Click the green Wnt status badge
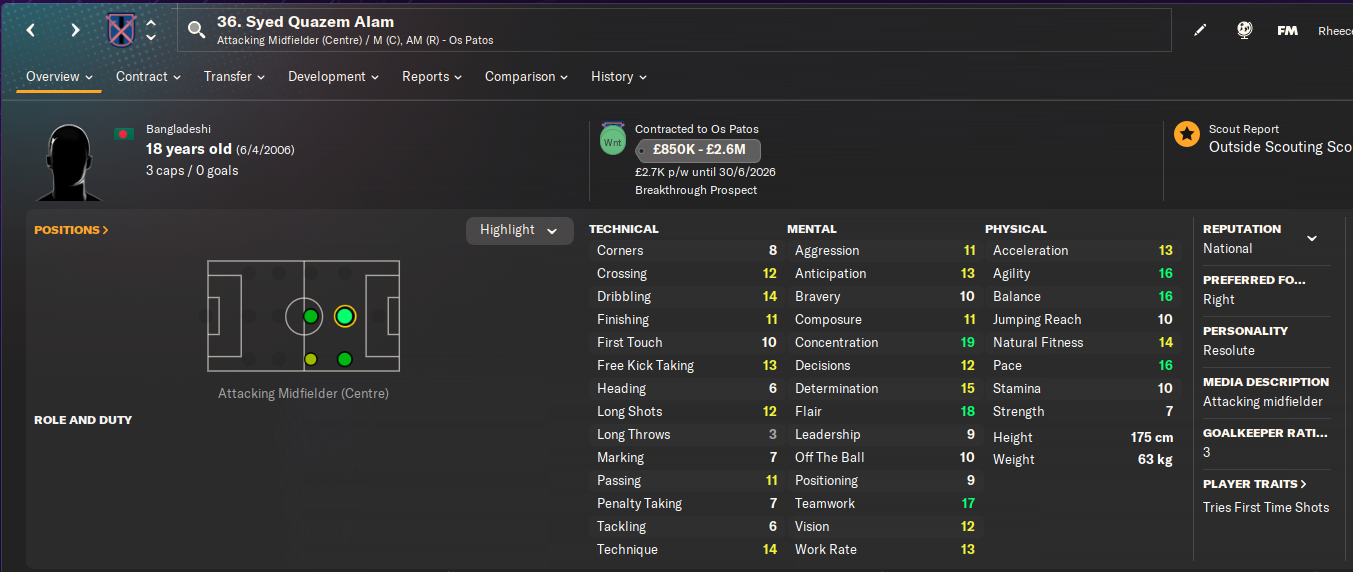Screen dimensions: 1353x572 [613, 142]
